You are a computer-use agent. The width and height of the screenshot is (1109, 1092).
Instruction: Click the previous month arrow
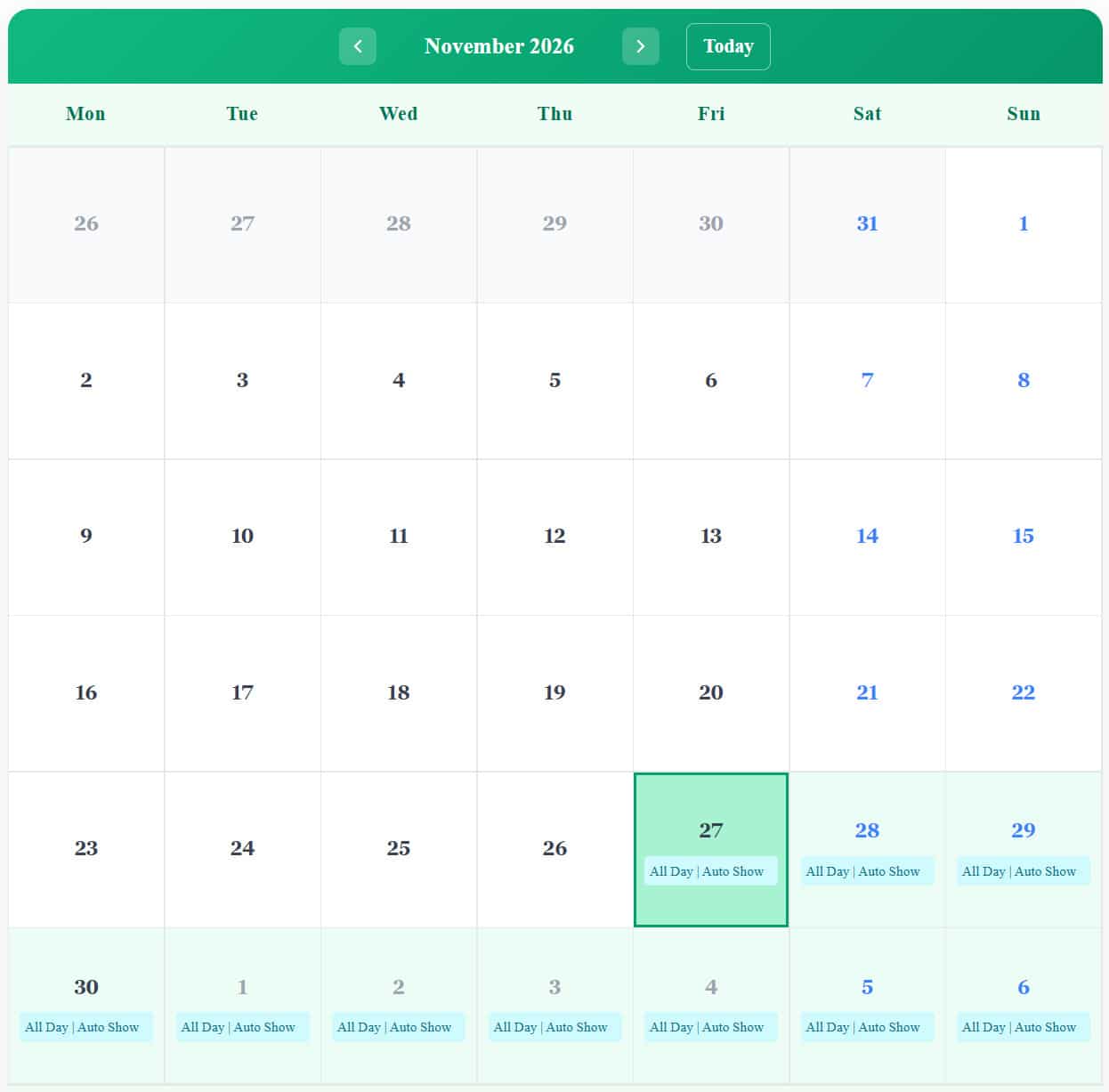[357, 46]
